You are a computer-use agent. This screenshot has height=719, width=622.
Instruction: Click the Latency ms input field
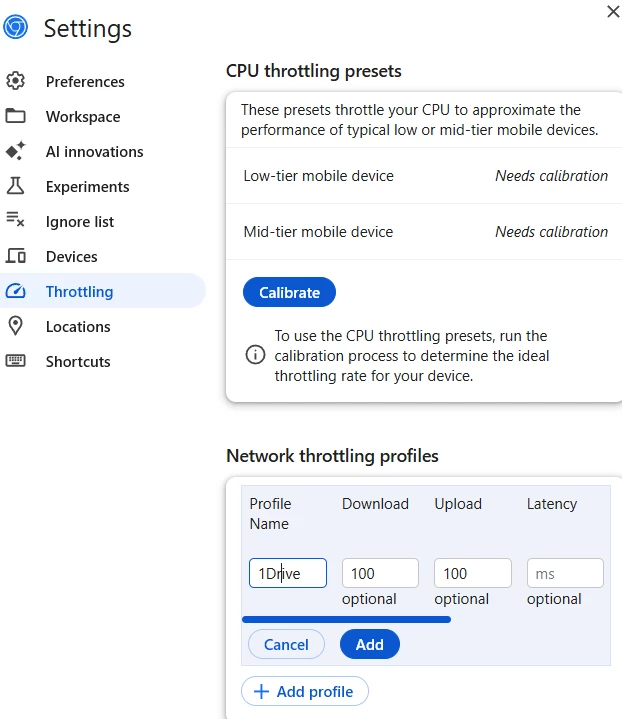(x=565, y=573)
